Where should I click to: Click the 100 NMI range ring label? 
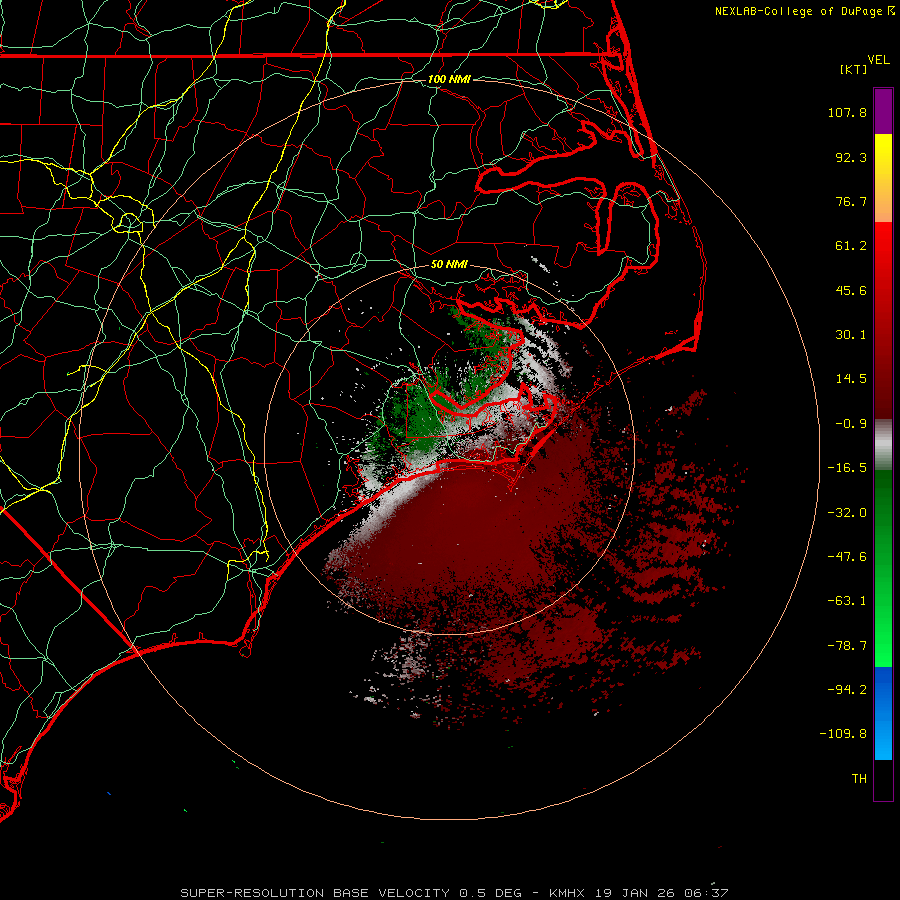449,79
